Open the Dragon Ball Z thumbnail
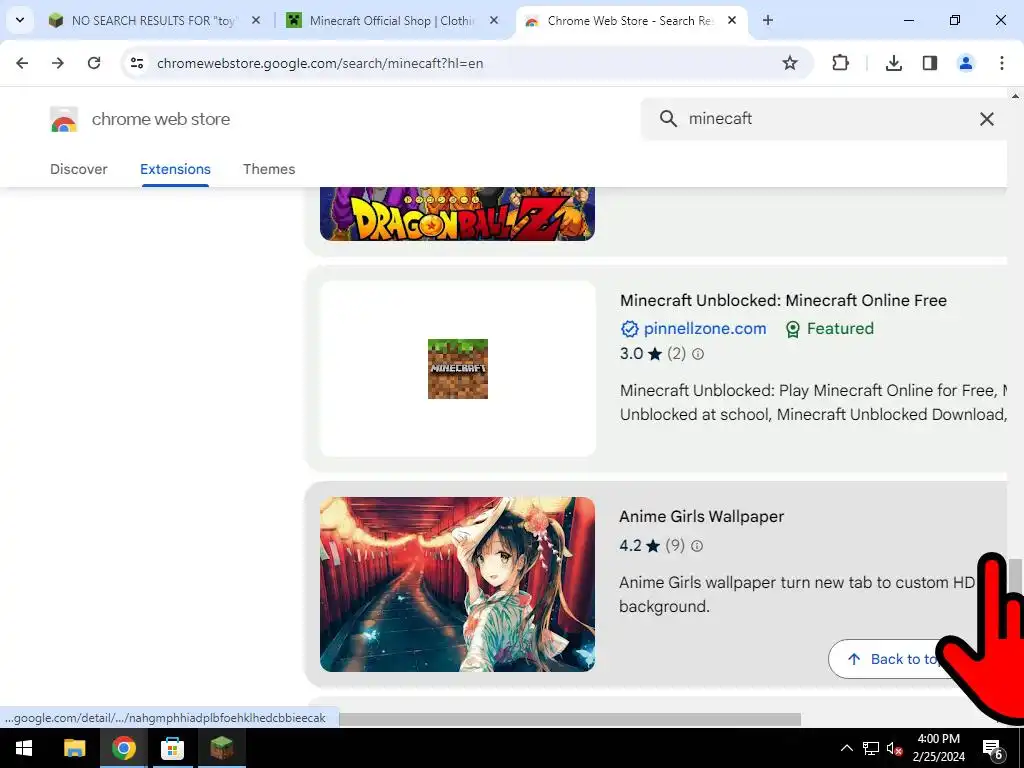This screenshot has width=1024, height=768. (x=457, y=214)
